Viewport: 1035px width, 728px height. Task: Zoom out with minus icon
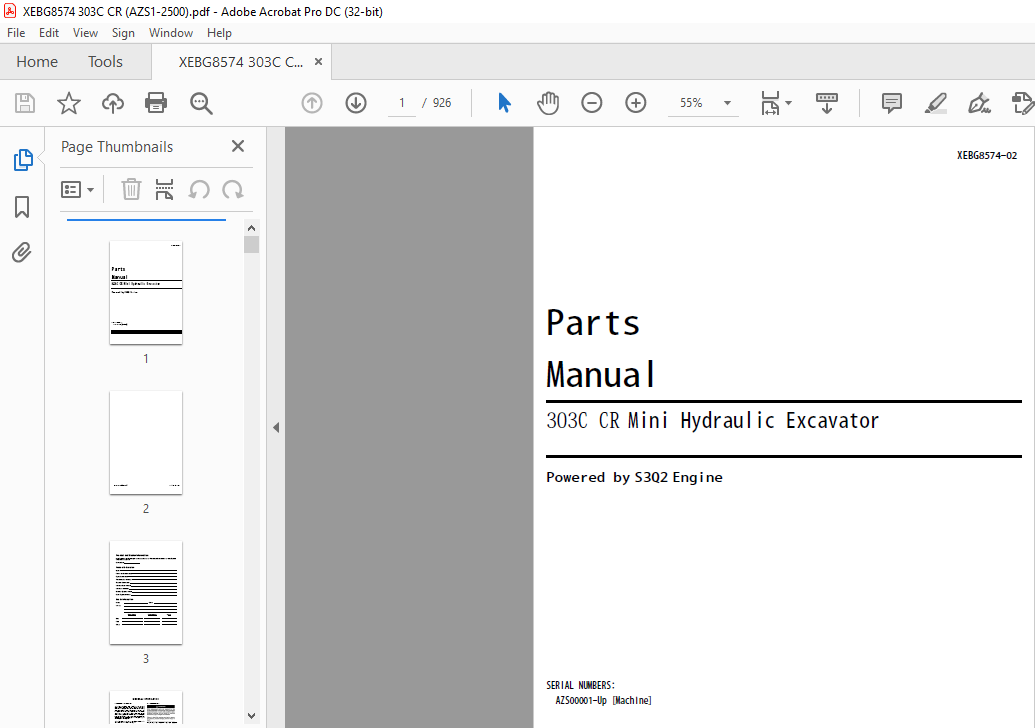(591, 103)
